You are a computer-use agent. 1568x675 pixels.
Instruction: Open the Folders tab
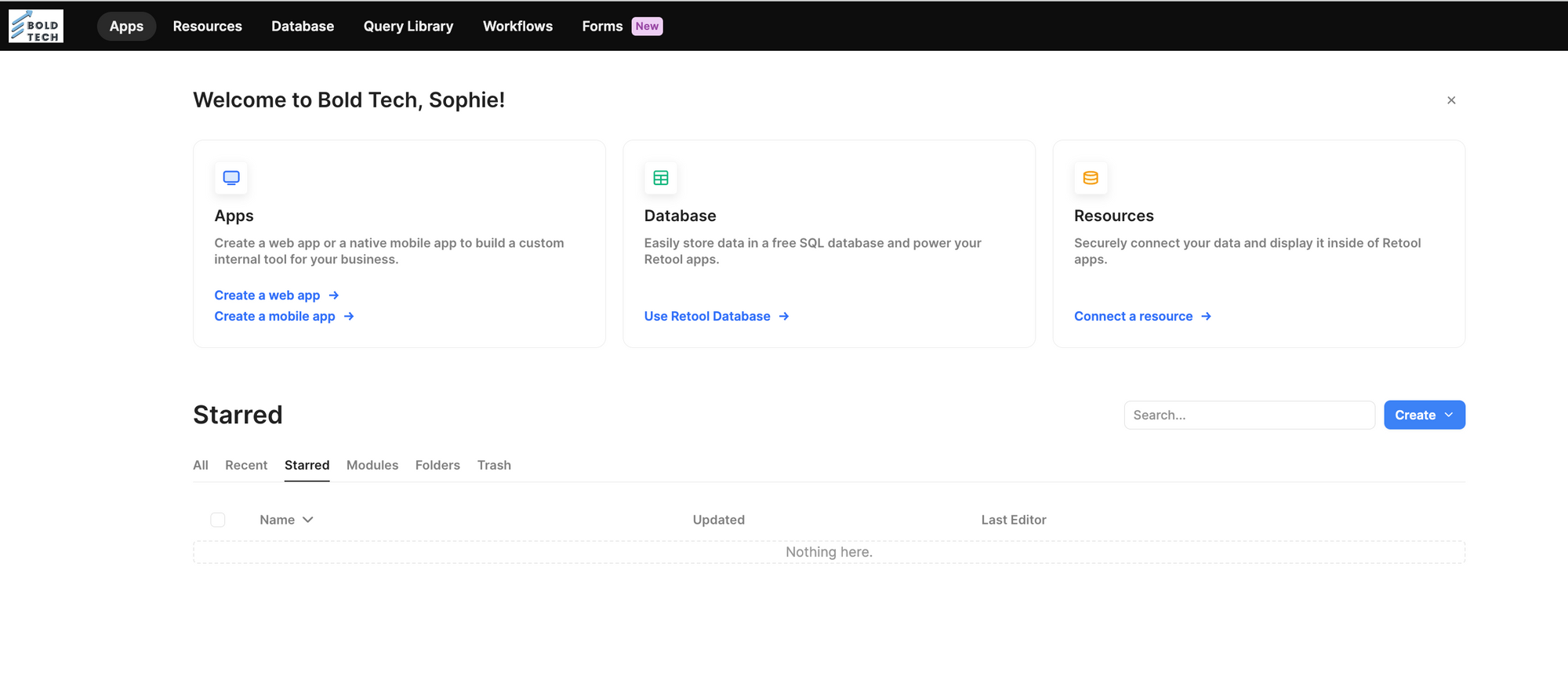point(437,466)
